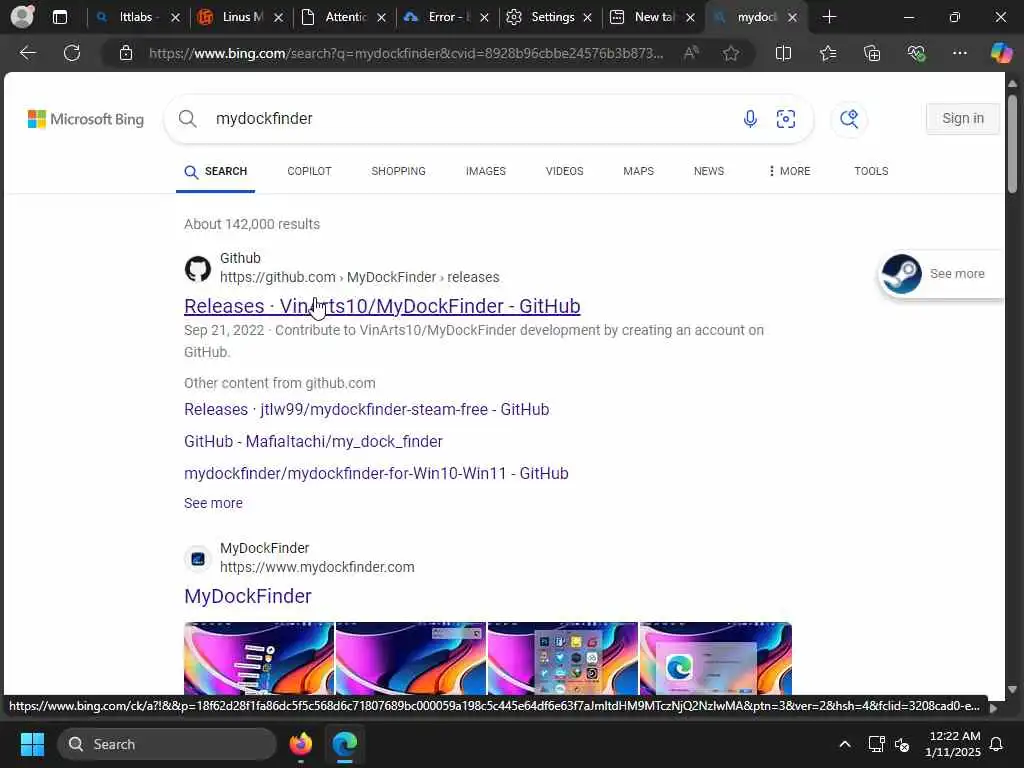Open the IMAGES results tab
The image size is (1024, 768).
point(485,171)
